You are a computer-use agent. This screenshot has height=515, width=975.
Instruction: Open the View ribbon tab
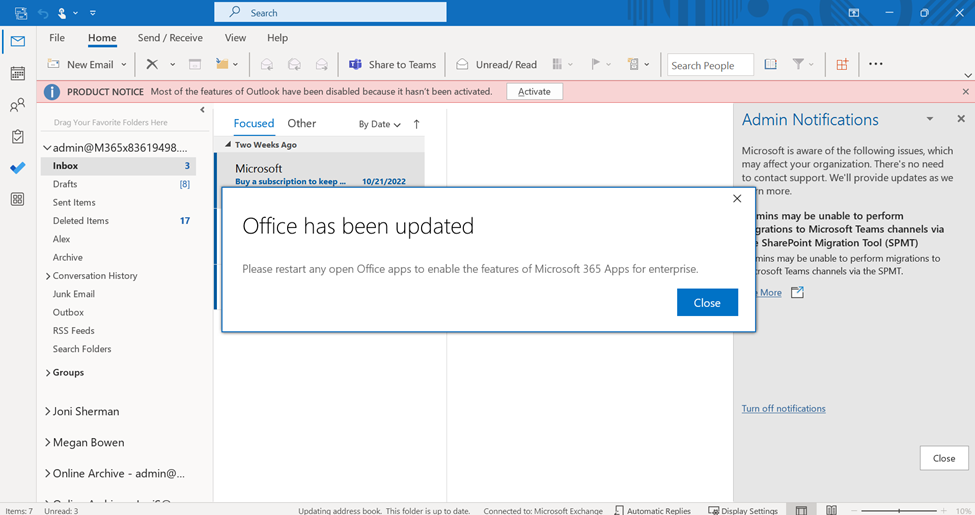click(235, 38)
